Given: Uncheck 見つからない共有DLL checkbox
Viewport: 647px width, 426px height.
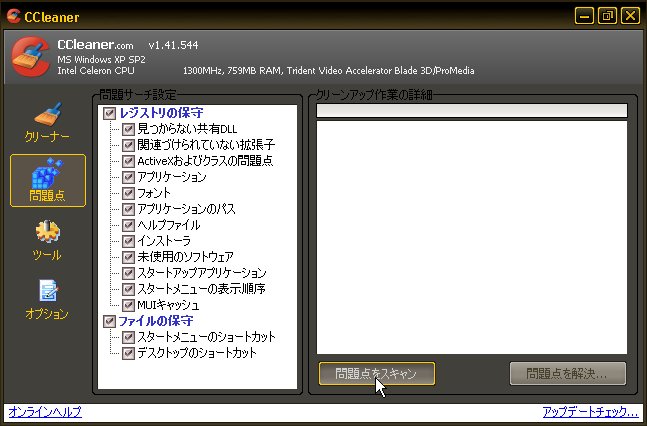Looking at the screenshot, I should pos(128,129).
